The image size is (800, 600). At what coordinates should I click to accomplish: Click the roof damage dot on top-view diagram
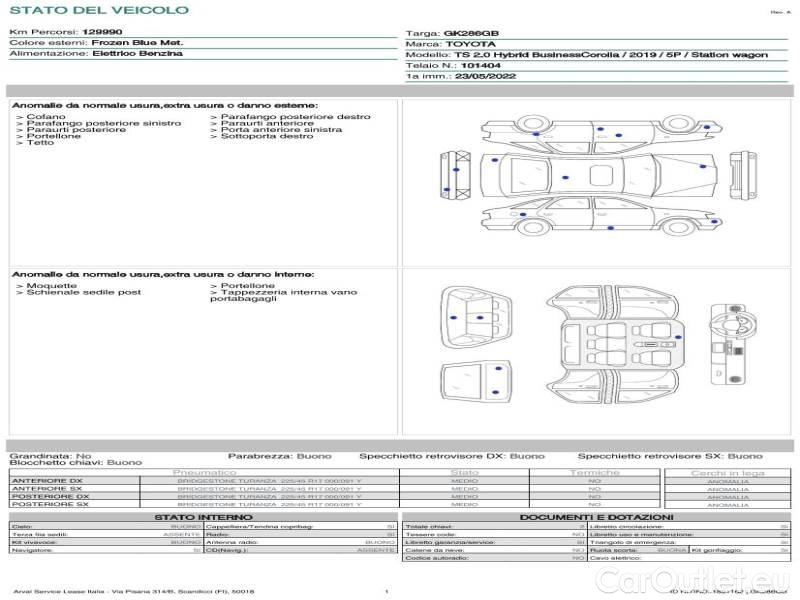(565, 178)
